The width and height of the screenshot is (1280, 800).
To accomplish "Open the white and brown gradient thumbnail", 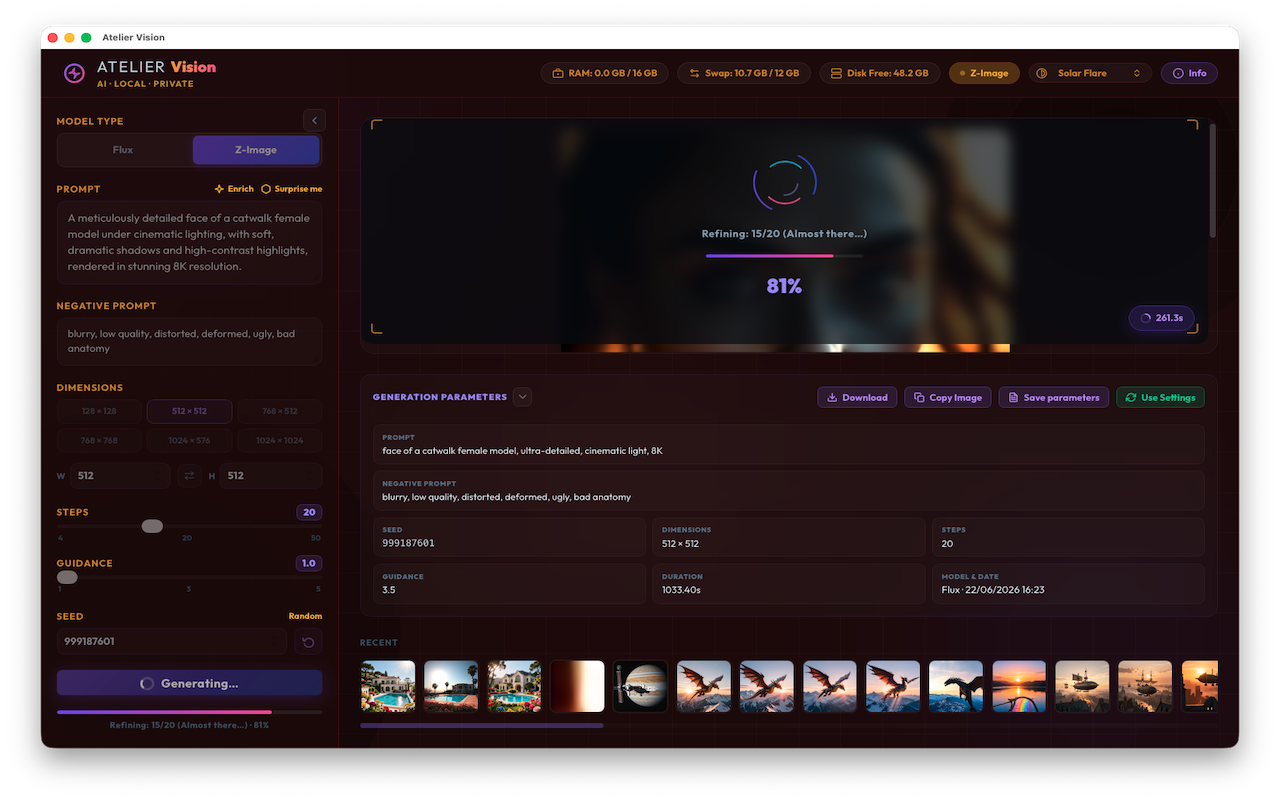I will 577,686.
